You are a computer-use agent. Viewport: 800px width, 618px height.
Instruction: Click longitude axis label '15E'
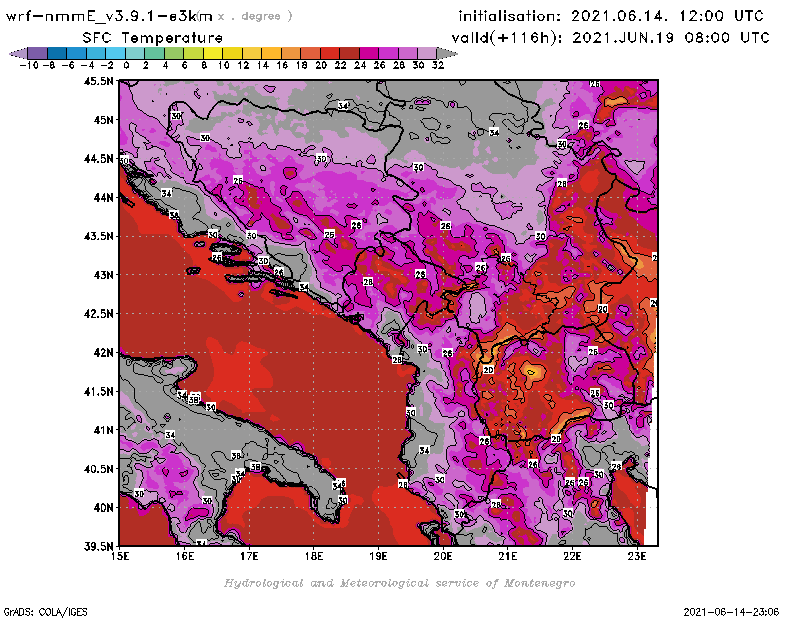click(120, 556)
